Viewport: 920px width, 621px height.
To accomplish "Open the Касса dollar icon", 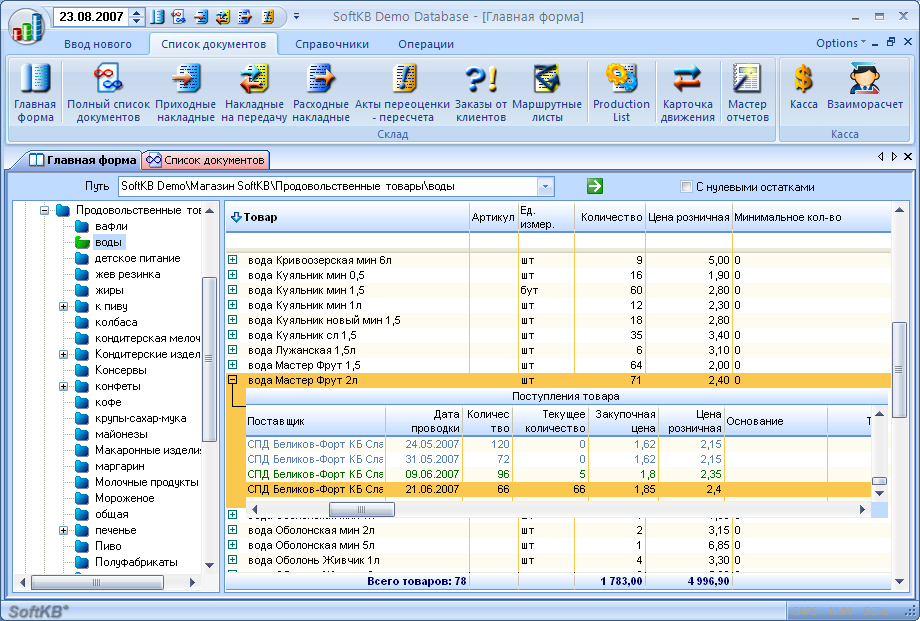I will pos(803,87).
